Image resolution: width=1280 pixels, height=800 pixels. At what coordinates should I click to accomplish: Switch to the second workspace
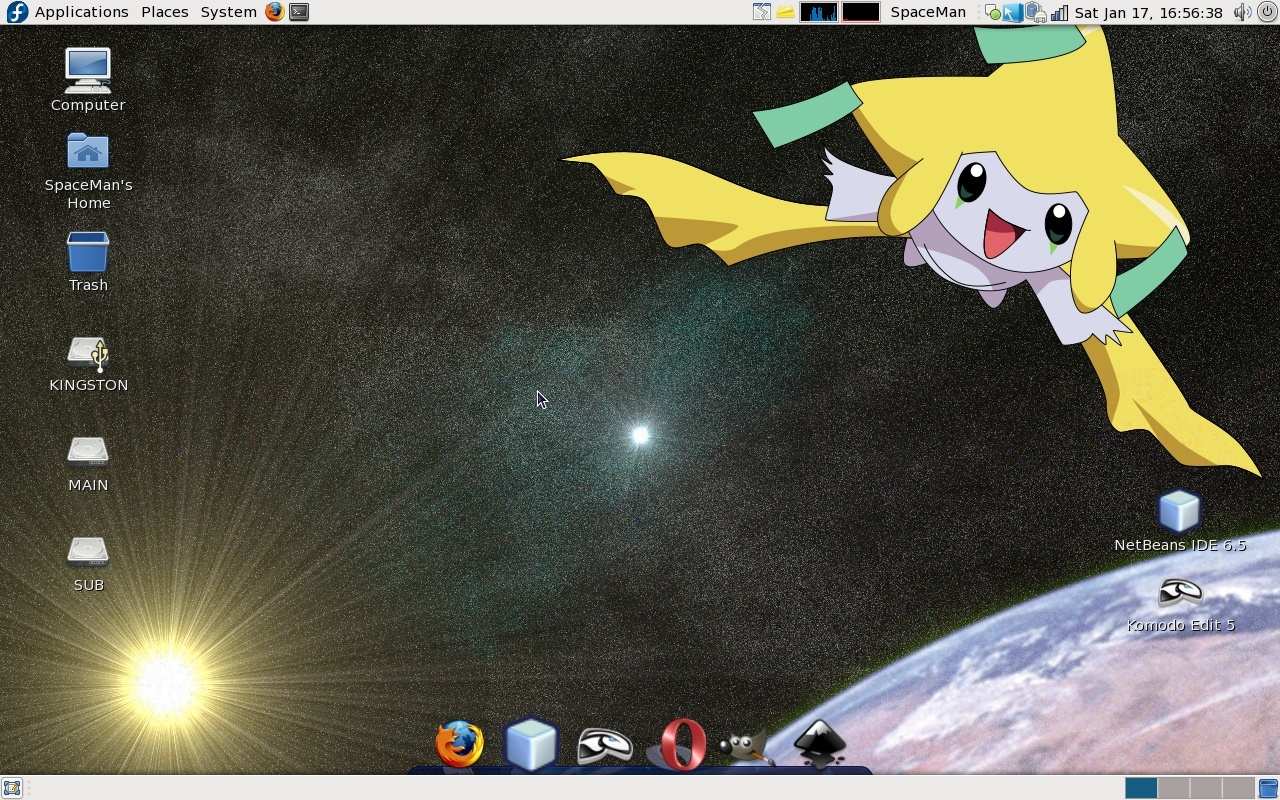pyautogui.click(x=1173, y=788)
